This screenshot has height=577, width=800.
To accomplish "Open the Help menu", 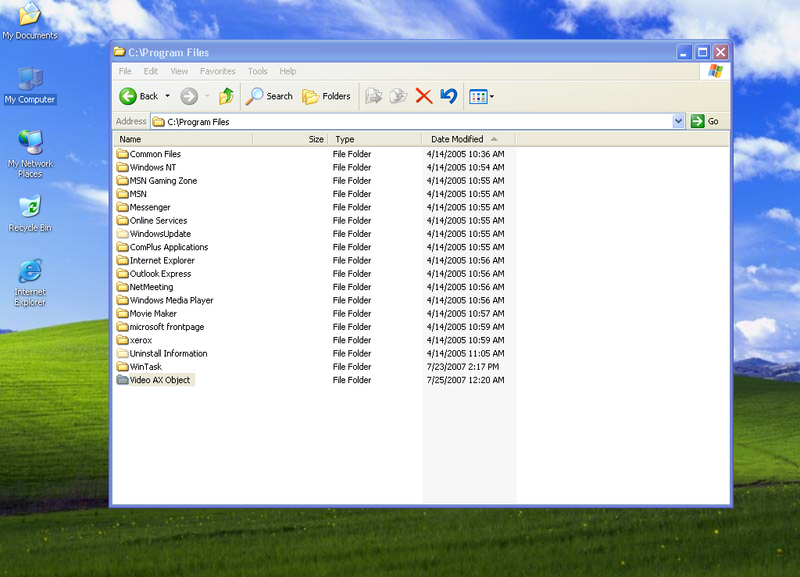I will point(288,71).
